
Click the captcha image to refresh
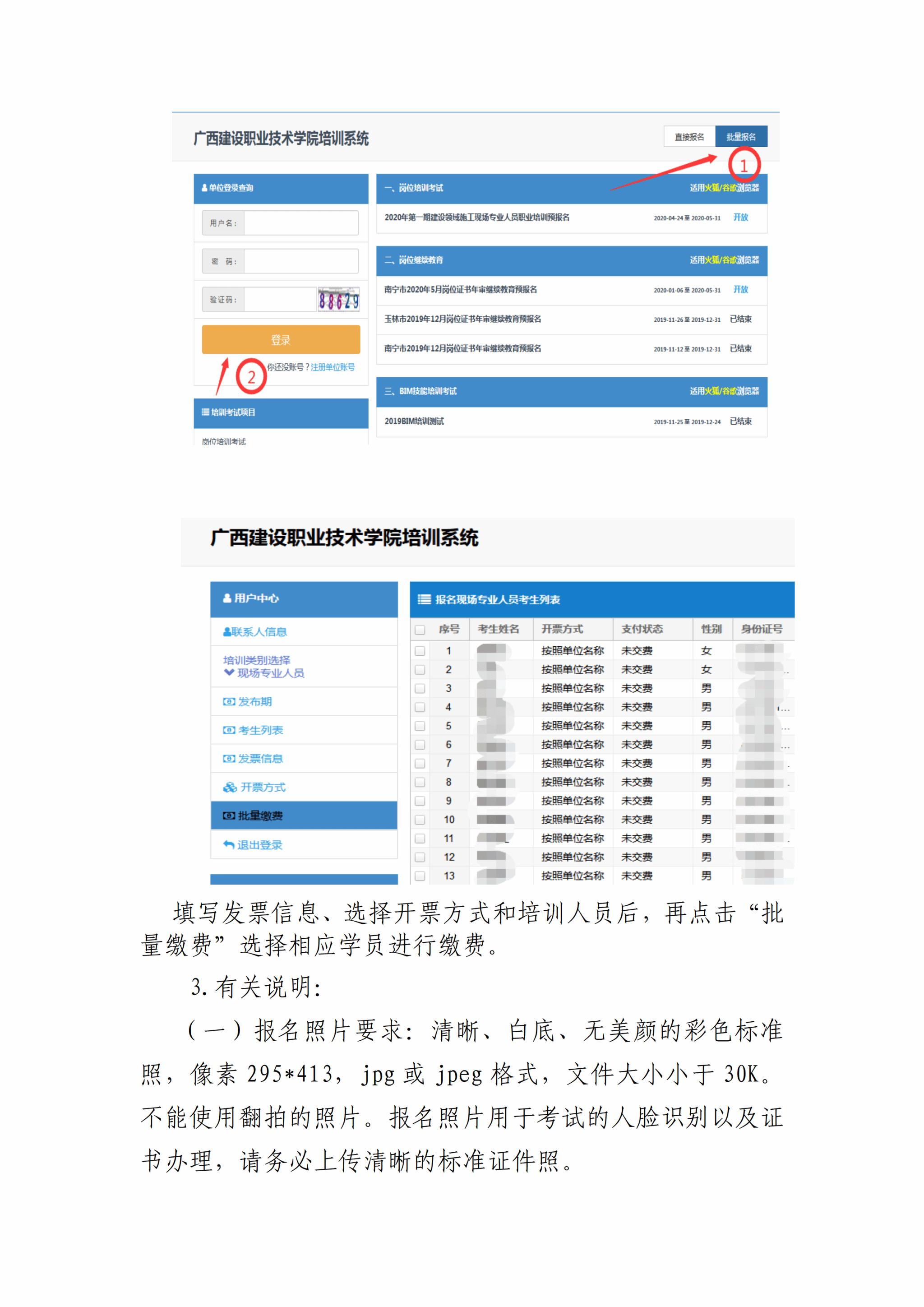pos(338,299)
